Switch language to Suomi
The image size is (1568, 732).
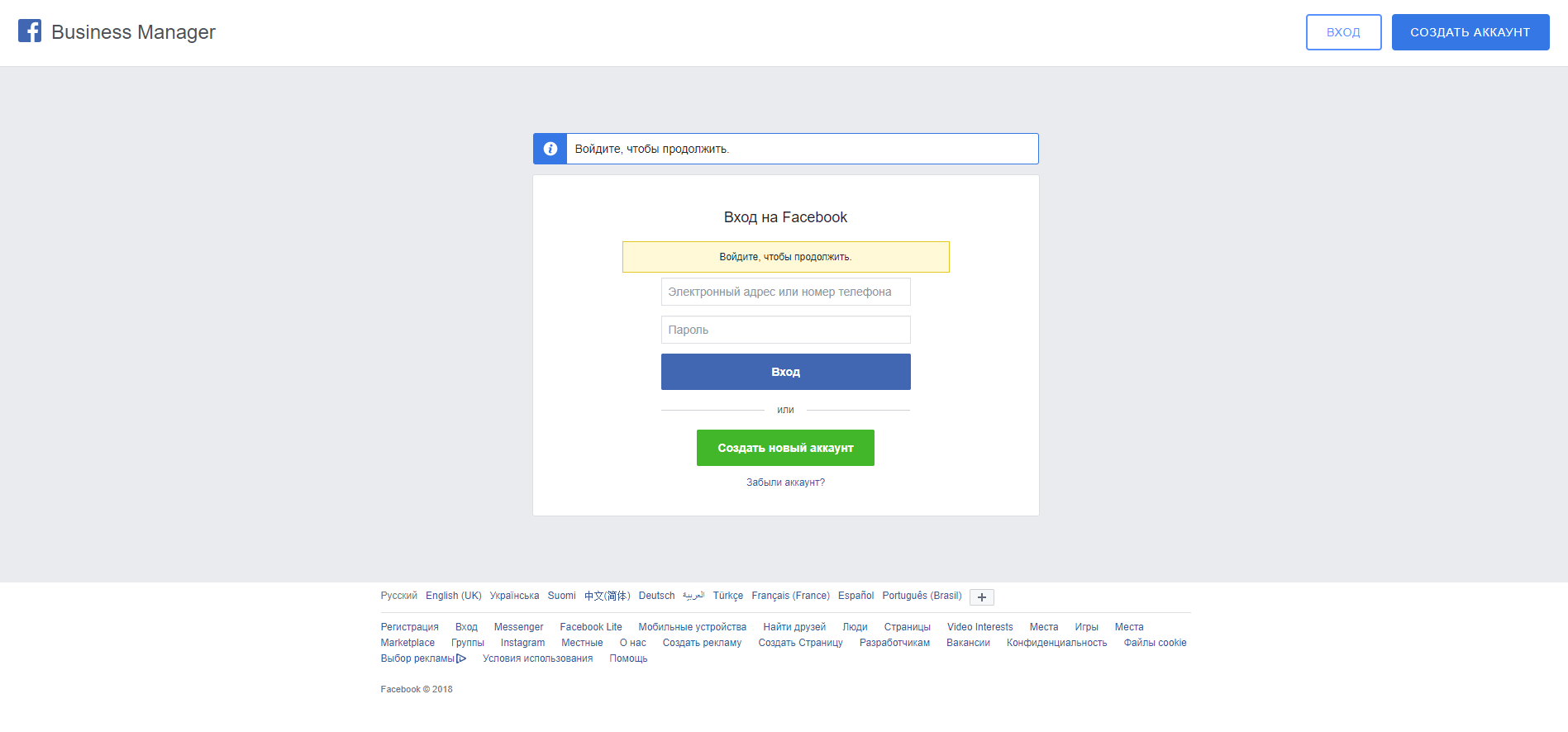(x=561, y=596)
